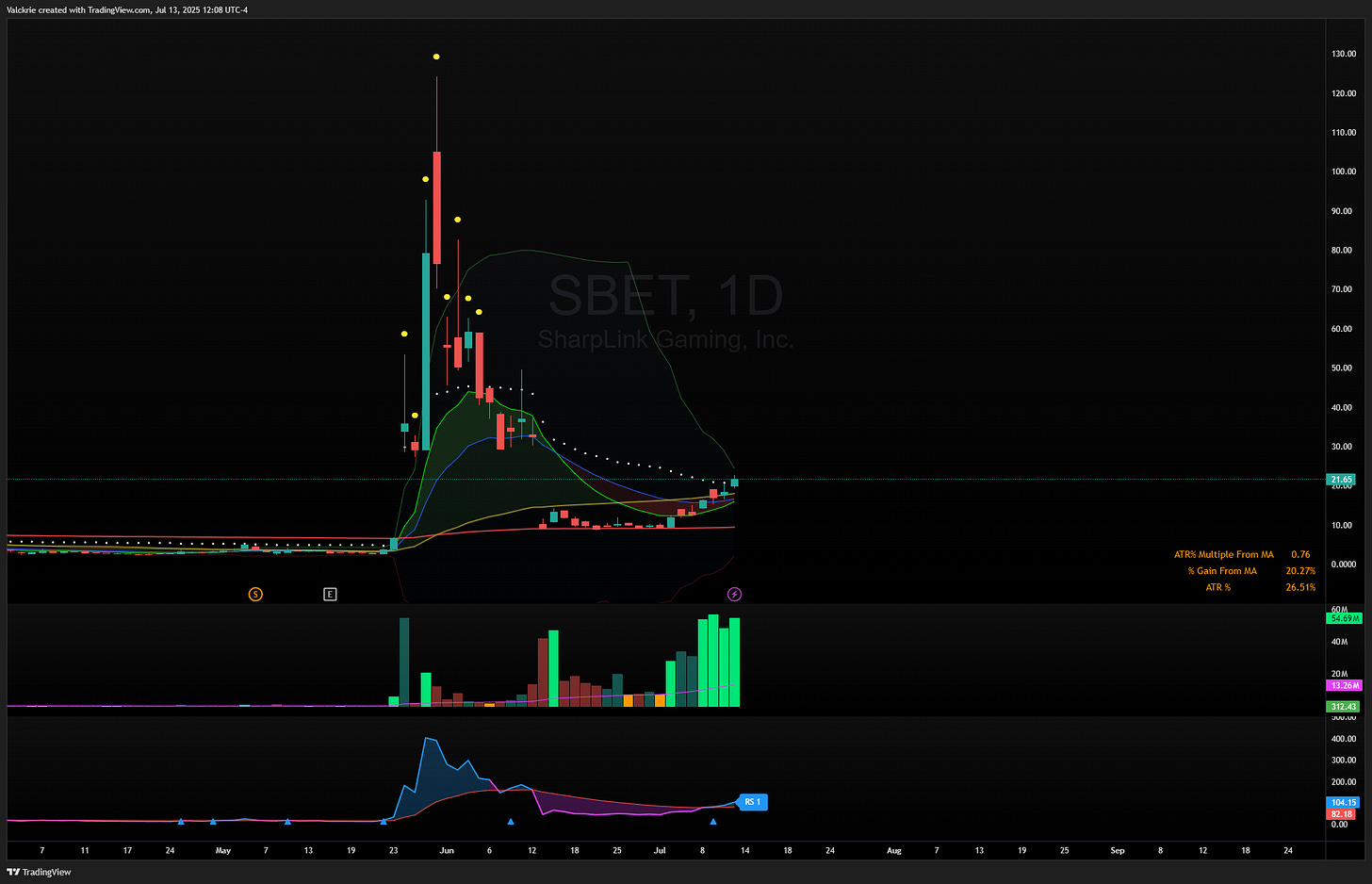This screenshot has height=884, width=1372.
Task: Click the 100.00 price axis label
Action: [1344, 172]
